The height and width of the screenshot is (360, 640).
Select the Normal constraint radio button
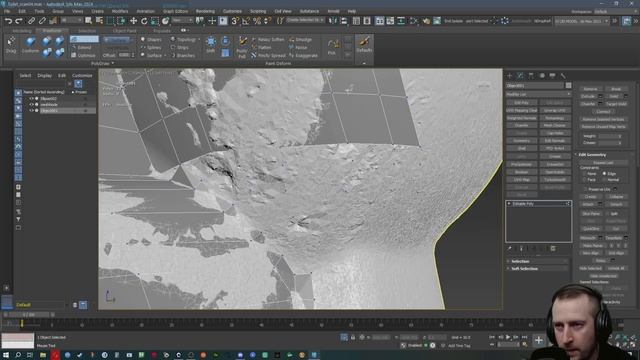click(x=604, y=180)
